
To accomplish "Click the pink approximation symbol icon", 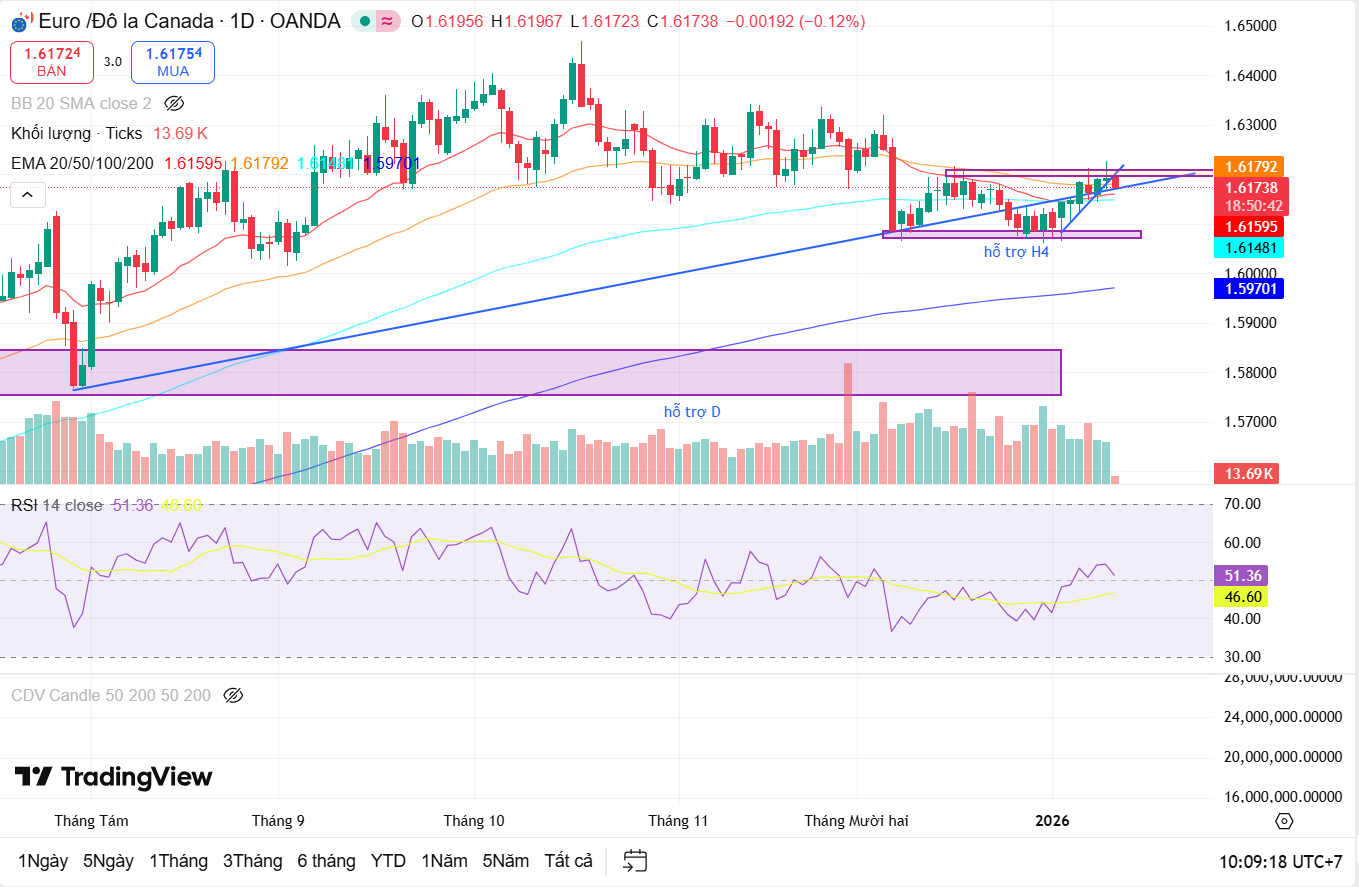I will (x=387, y=21).
